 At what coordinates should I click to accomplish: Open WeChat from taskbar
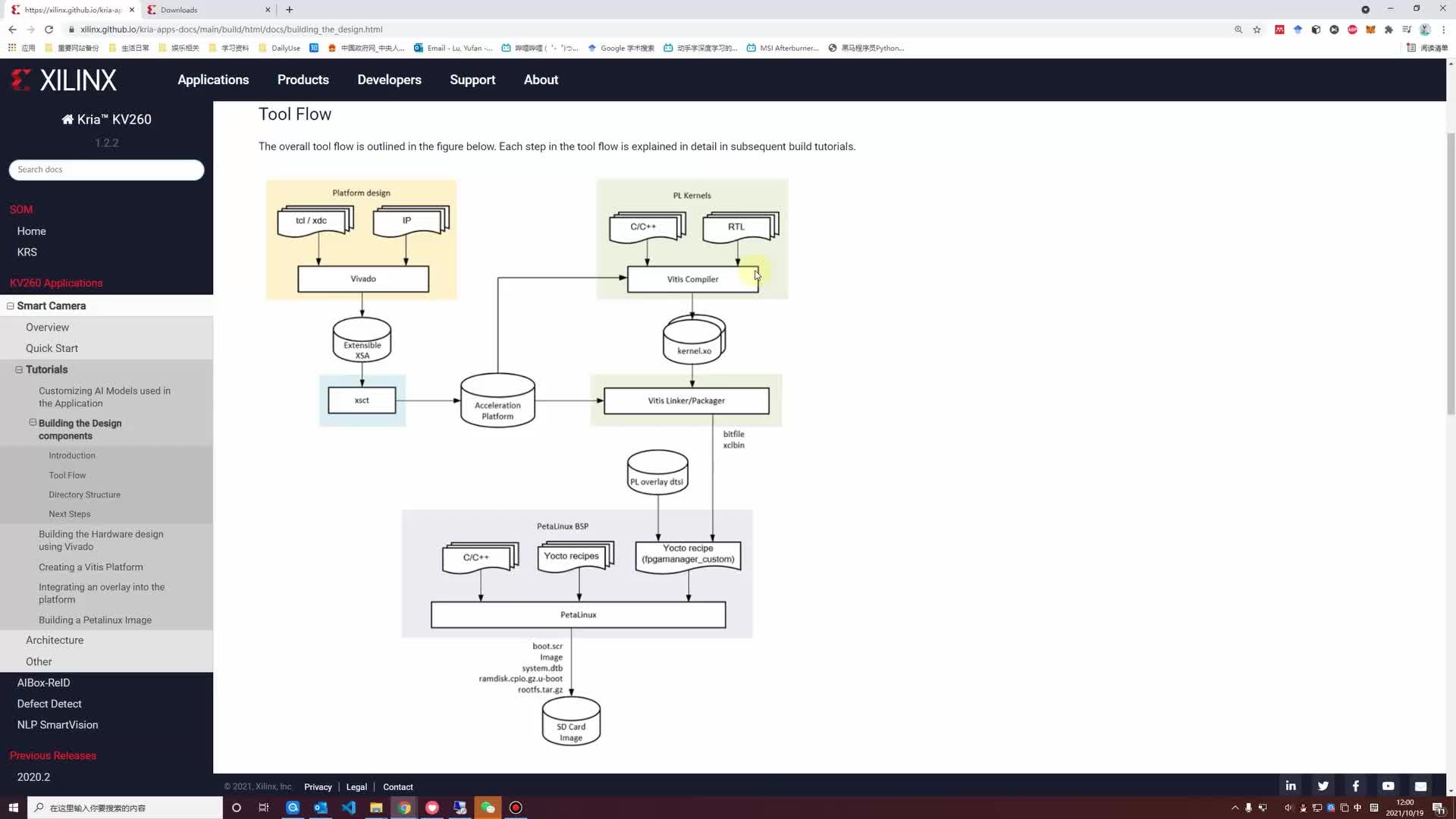click(488, 808)
